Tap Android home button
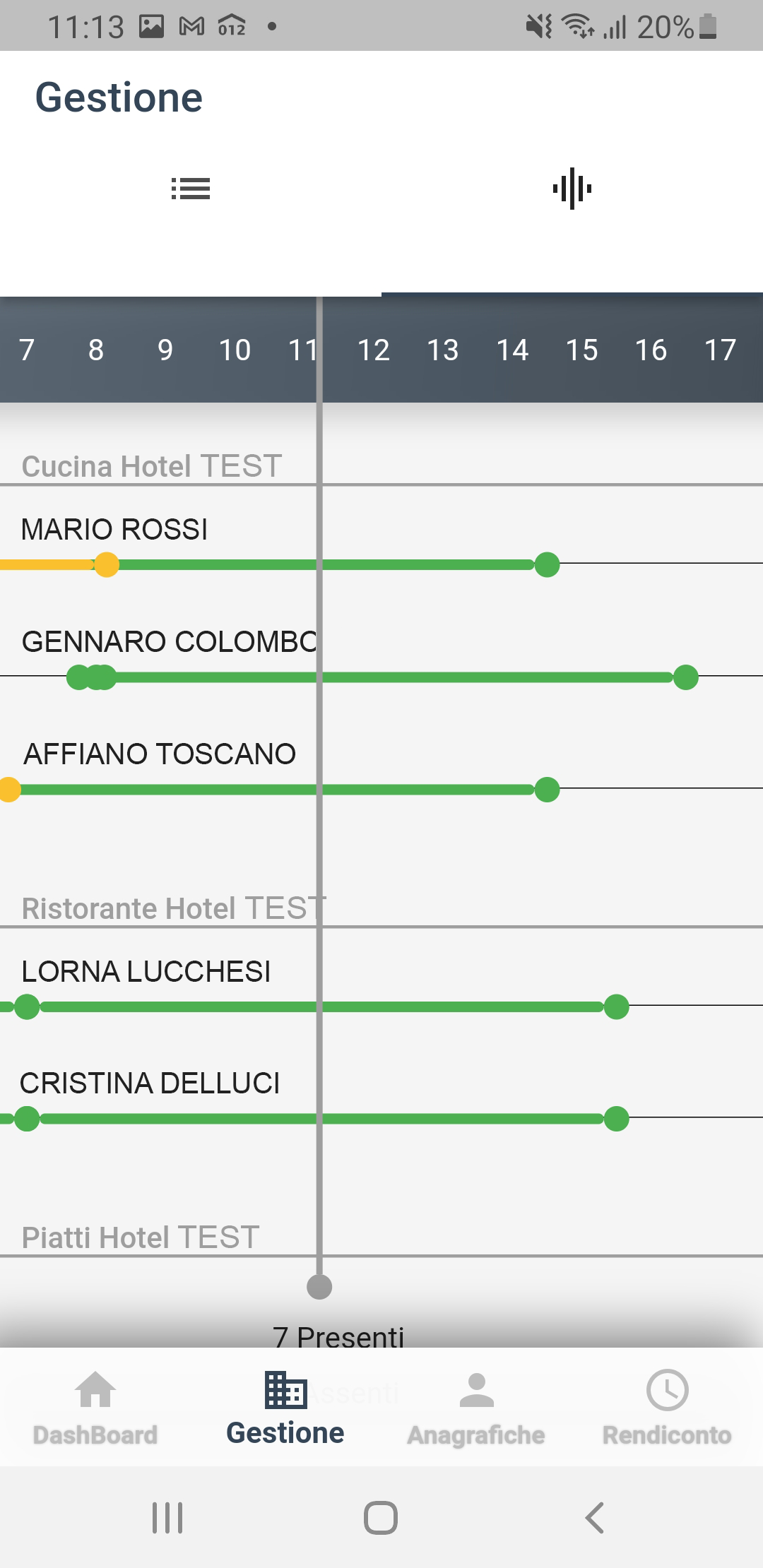763x1568 pixels. click(x=381, y=1517)
